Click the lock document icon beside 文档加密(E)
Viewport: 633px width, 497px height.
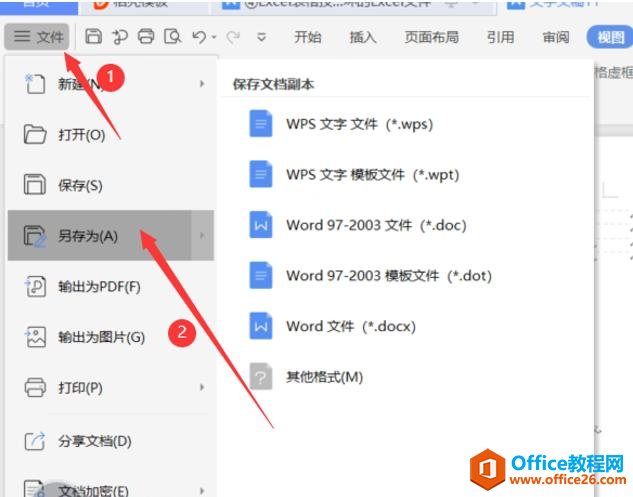coord(35,489)
